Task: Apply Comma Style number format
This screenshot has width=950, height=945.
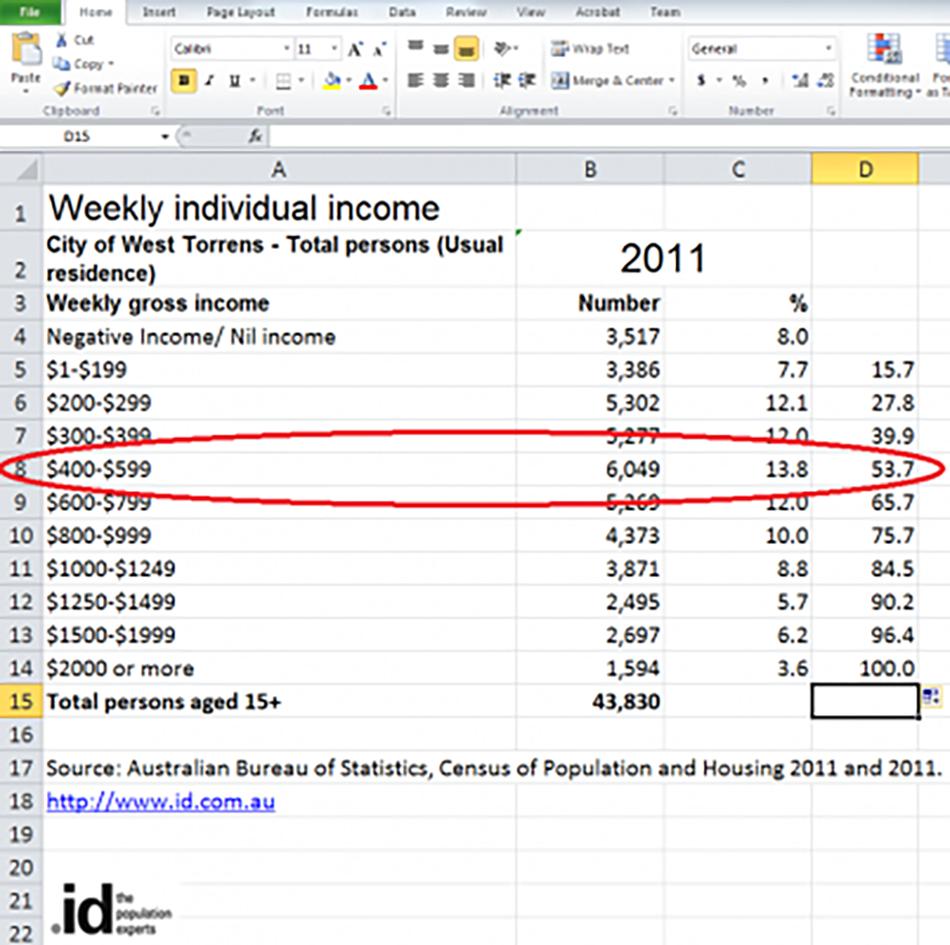Action: 765,80
